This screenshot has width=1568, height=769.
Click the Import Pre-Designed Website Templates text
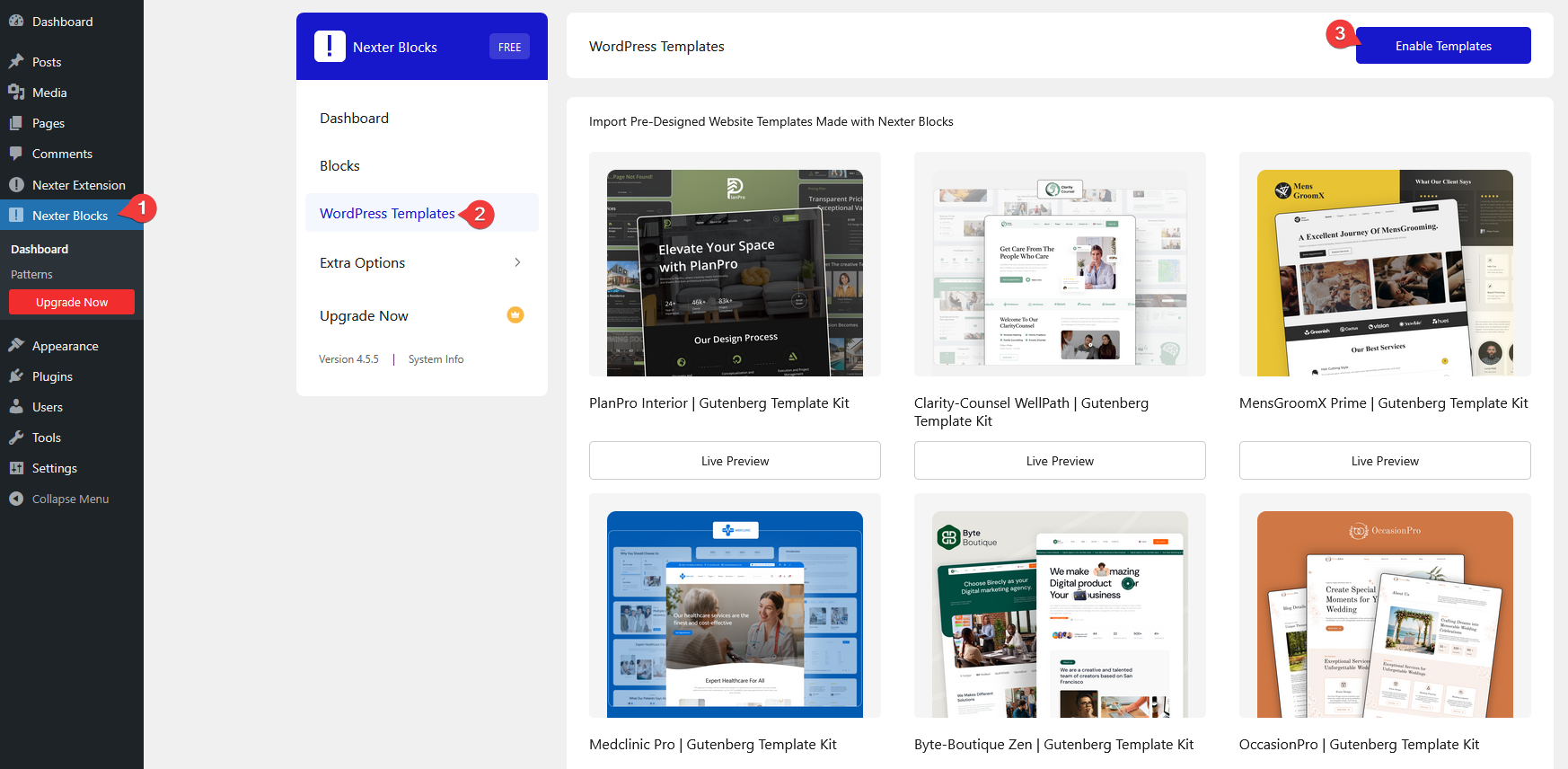tap(771, 121)
